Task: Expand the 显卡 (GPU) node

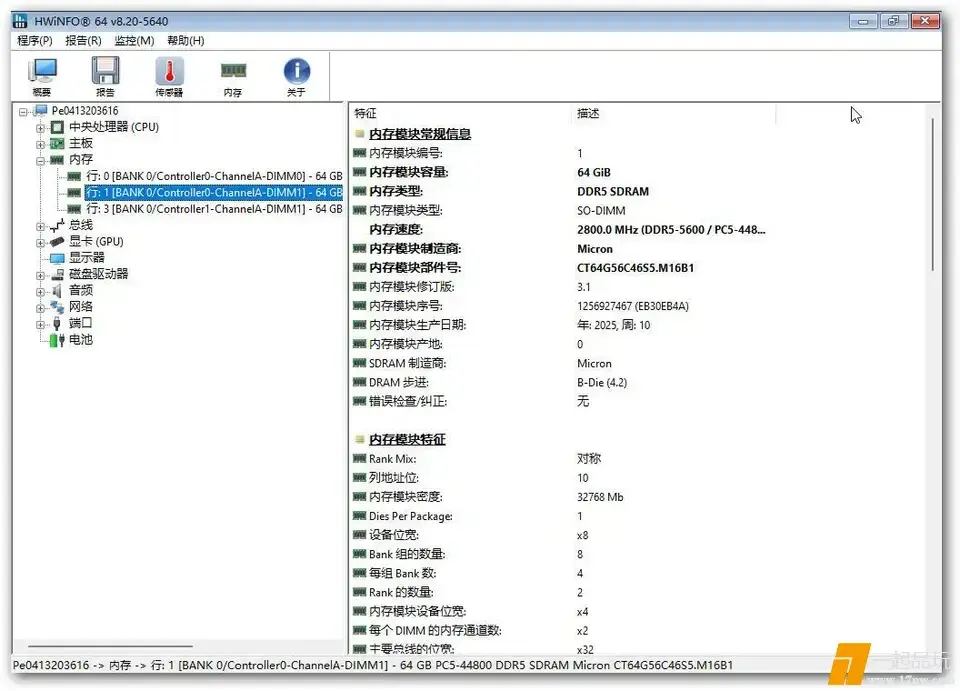Action: [x=40, y=242]
